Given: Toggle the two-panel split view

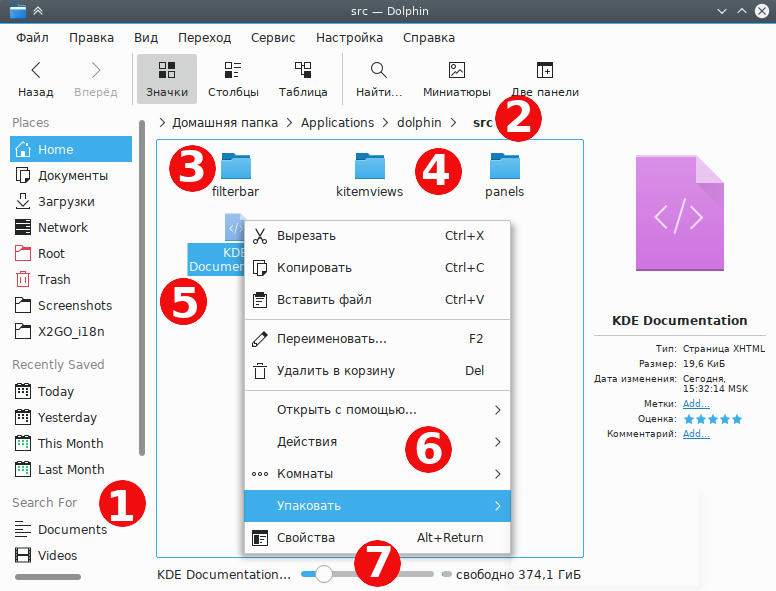Looking at the screenshot, I should coord(544,79).
